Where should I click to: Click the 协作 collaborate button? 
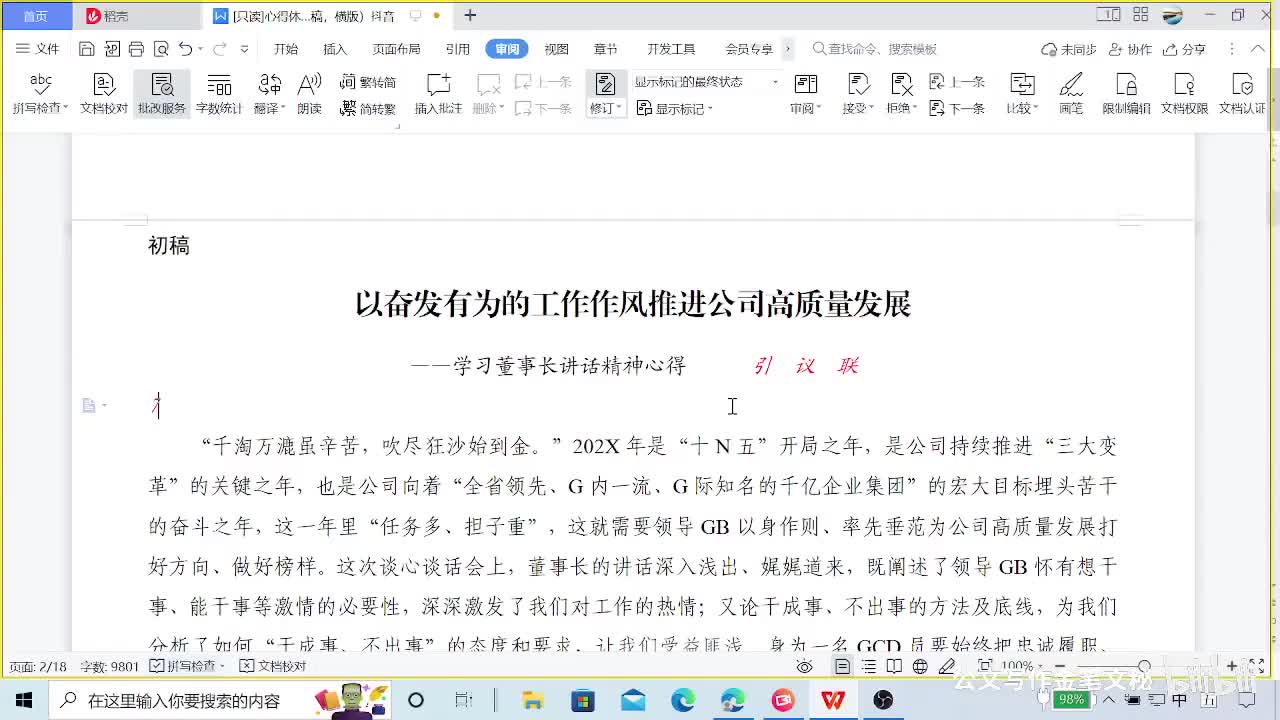(x=1131, y=49)
